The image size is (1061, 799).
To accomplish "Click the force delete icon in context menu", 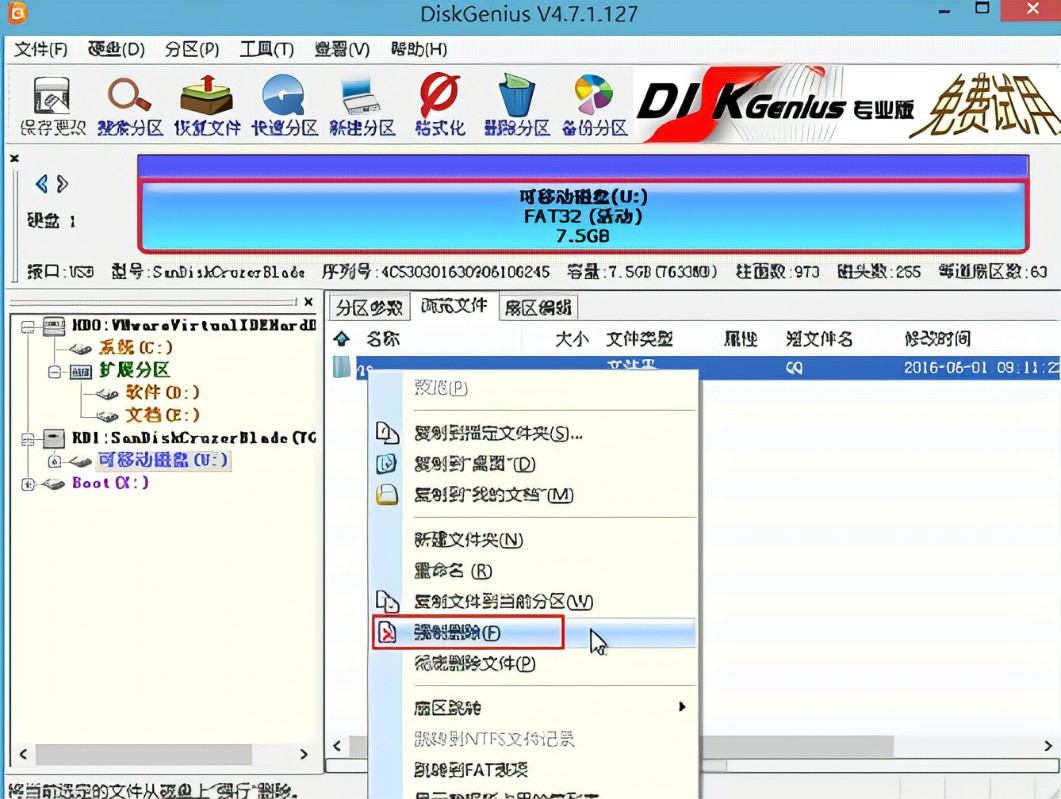I will (x=386, y=633).
